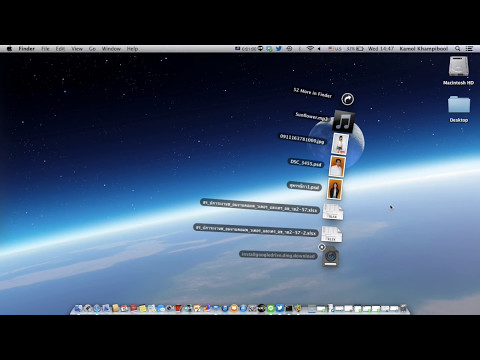The width and height of the screenshot is (480, 360).
Task: Open the Twitter app in the Dock
Action: (280, 308)
